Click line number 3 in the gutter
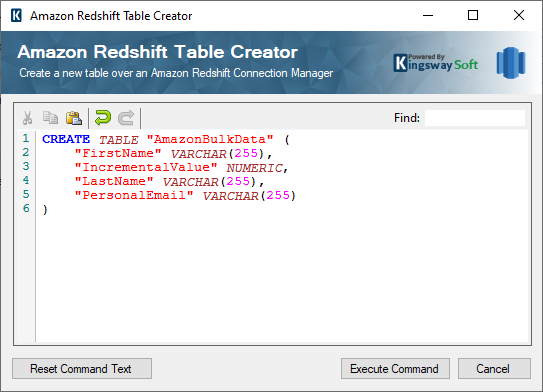The width and height of the screenshot is (543, 392). (x=26, y=166)
